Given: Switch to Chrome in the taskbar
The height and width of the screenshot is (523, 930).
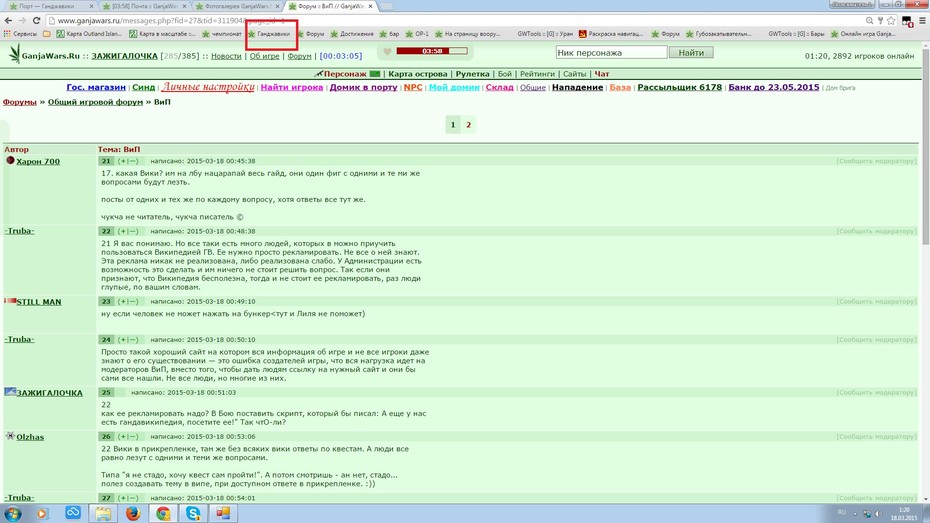Looking at the screenshot, I should [x=163, y=514].
